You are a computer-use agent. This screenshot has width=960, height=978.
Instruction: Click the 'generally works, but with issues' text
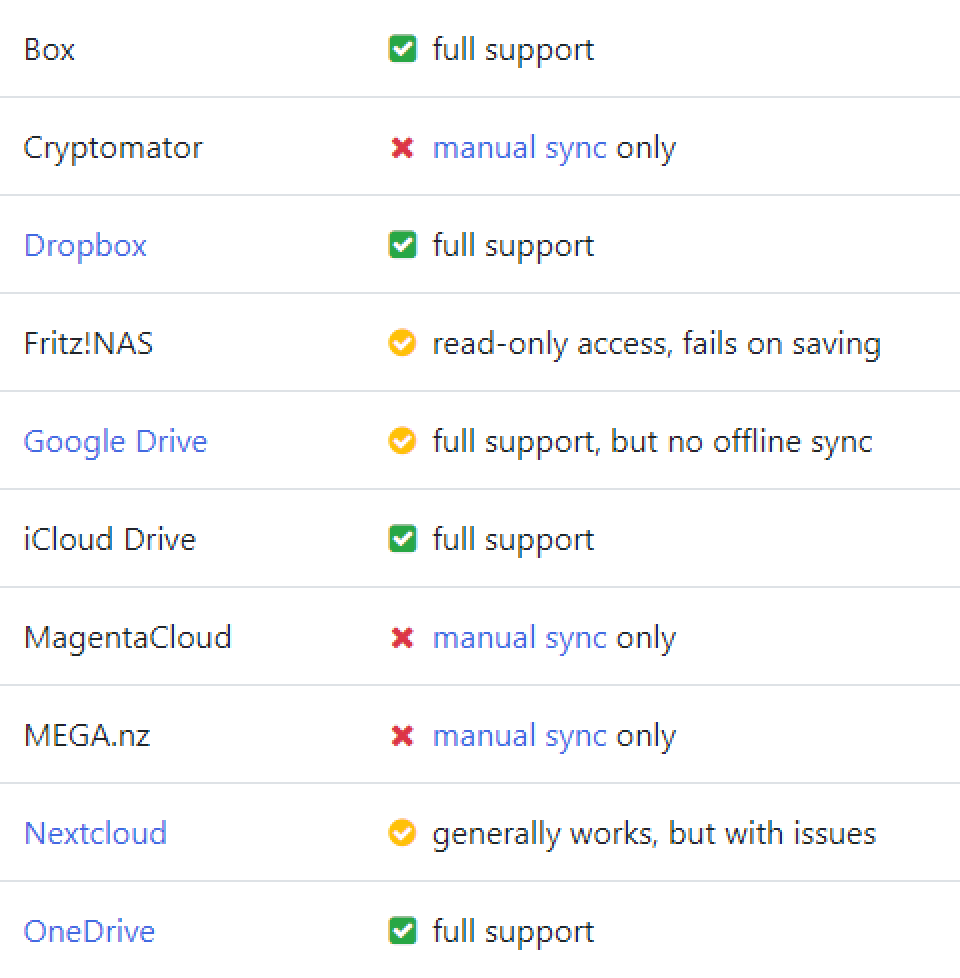point(654,834)
